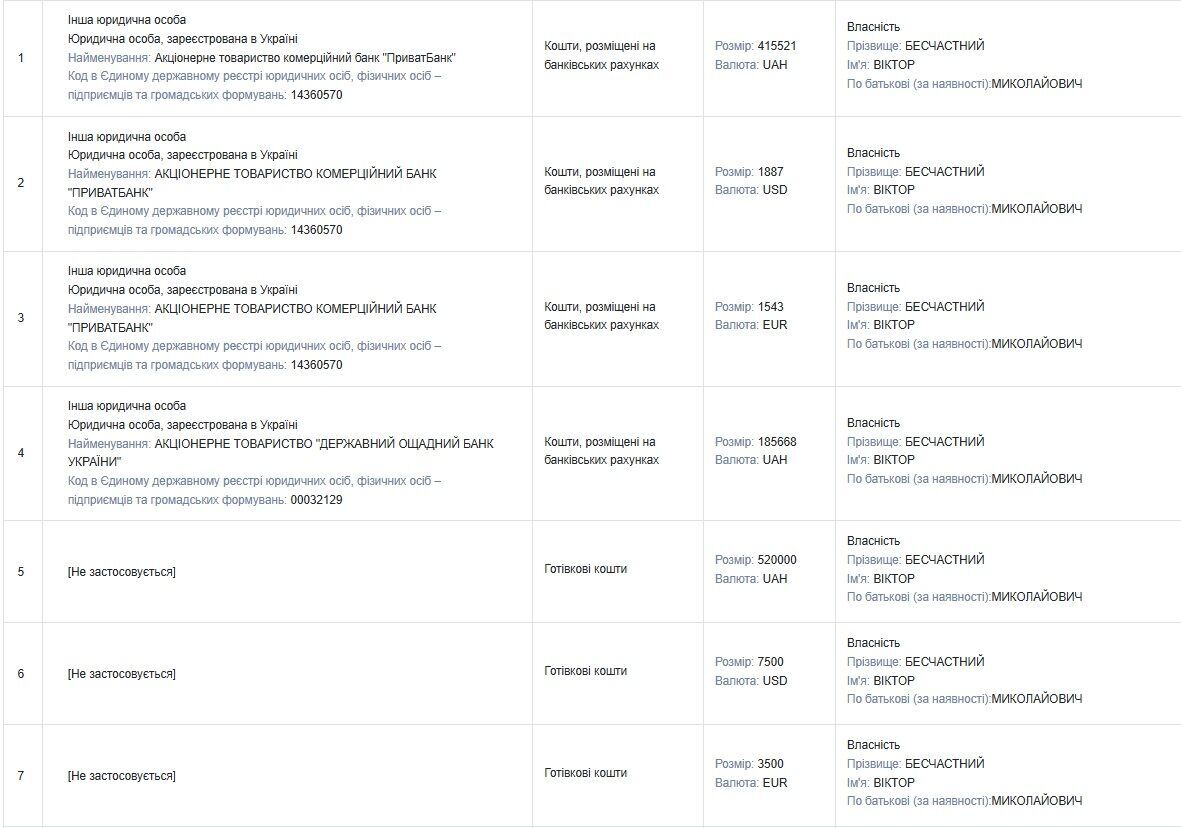
Task: Select registry code 00032129
Action: [316, 500]
